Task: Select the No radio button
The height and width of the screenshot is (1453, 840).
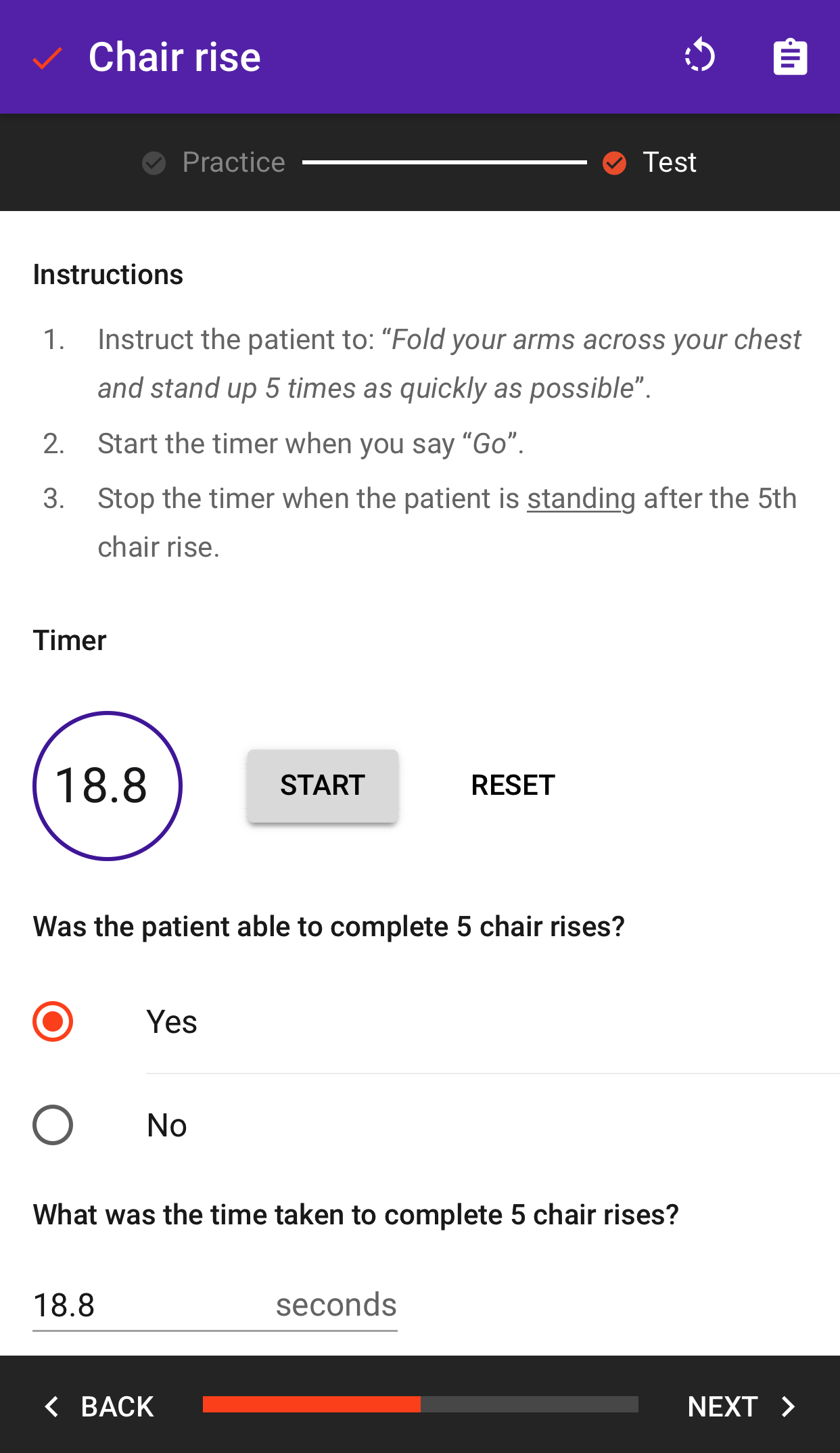Action: [53, 1125]
